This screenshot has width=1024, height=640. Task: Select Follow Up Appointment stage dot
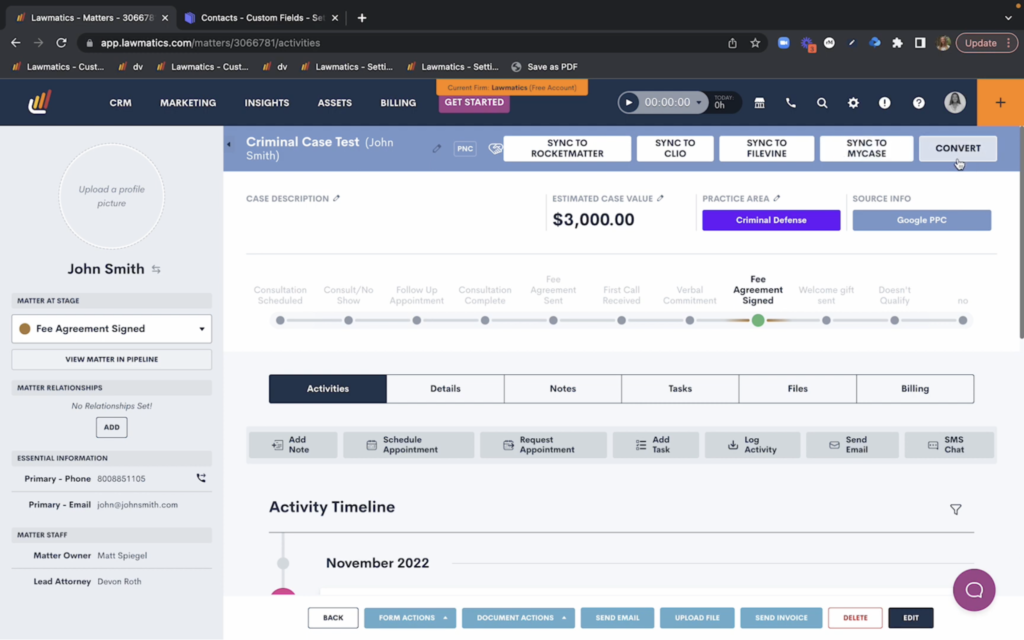pyautogui.click(x=417, y=321)
